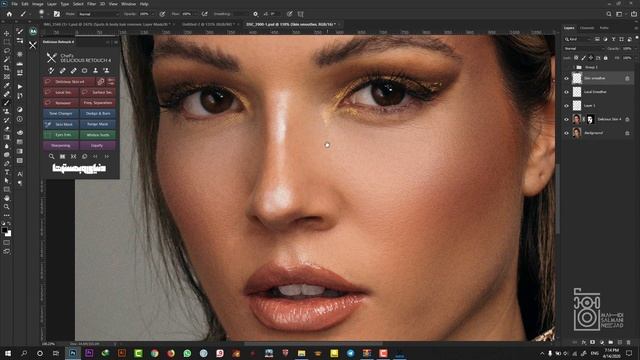
Task: Open the layer Kind filter dropdown
Action: coord(578,39)
